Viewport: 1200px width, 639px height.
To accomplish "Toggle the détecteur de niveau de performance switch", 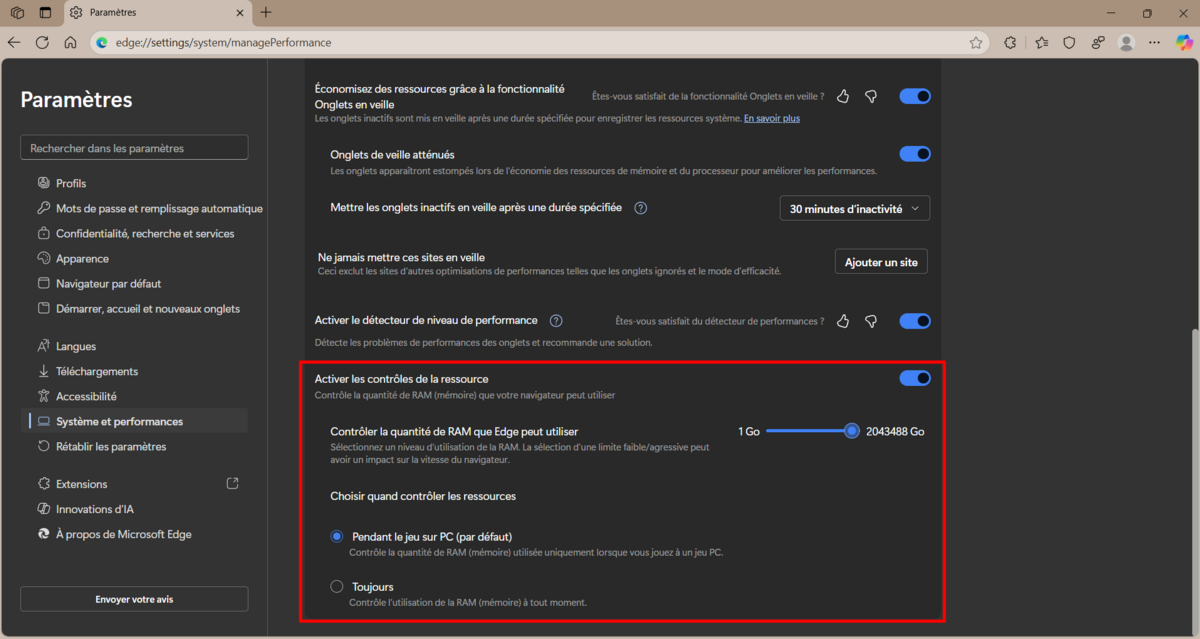I will pyautogui.click(x=915, y=321).
